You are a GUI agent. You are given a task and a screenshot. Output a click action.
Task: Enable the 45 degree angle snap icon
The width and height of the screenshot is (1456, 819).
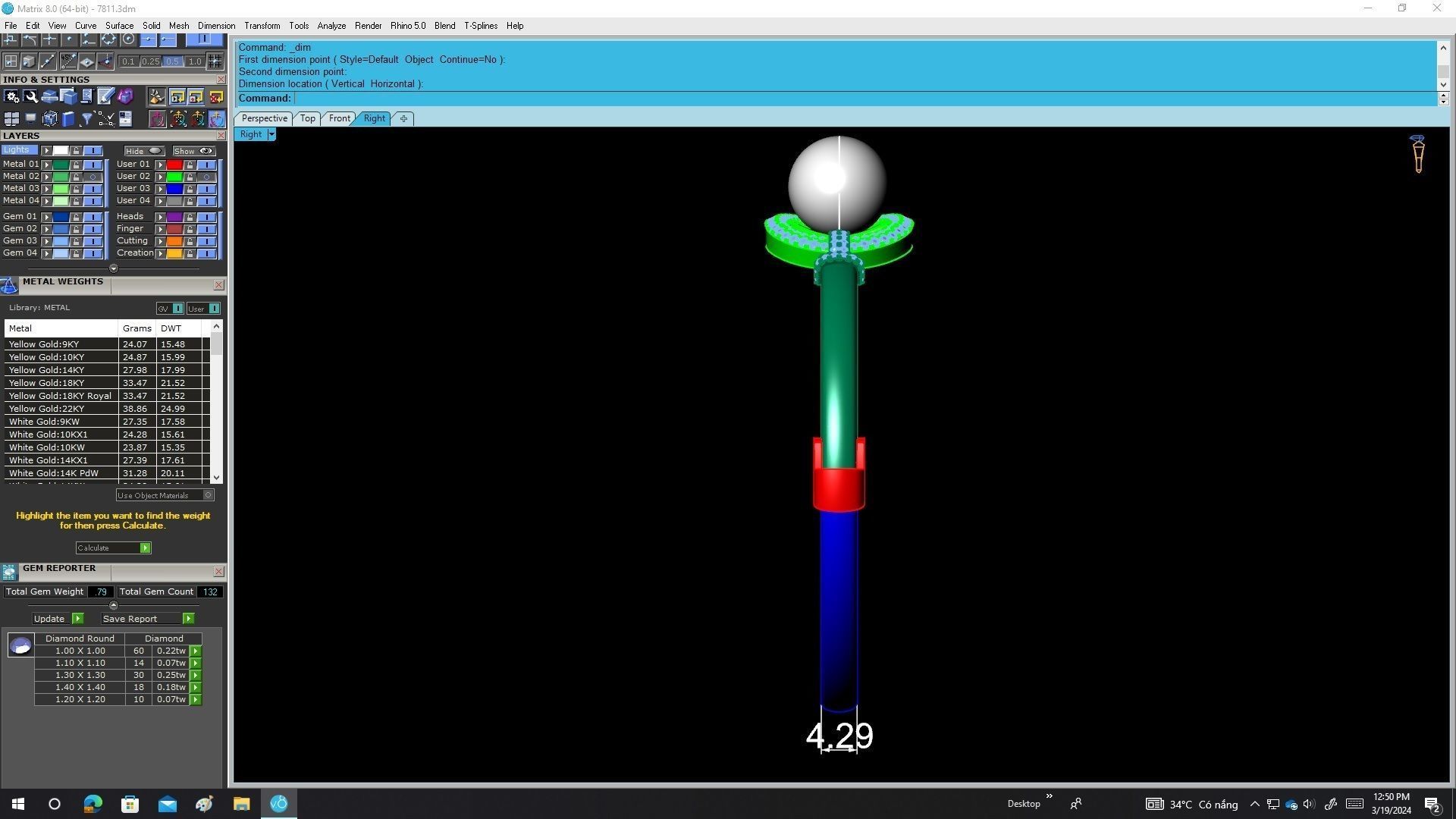(x=69, y=61)
